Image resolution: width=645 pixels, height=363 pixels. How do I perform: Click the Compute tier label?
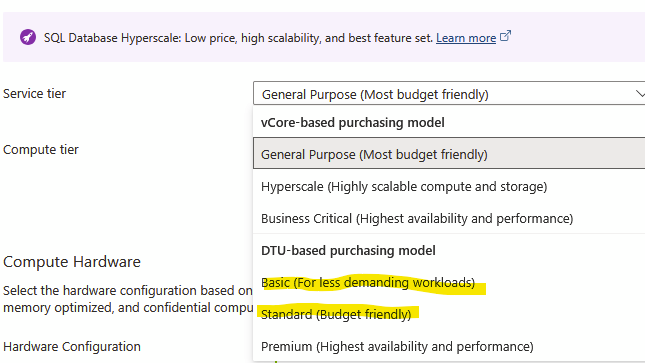point(41,149)
